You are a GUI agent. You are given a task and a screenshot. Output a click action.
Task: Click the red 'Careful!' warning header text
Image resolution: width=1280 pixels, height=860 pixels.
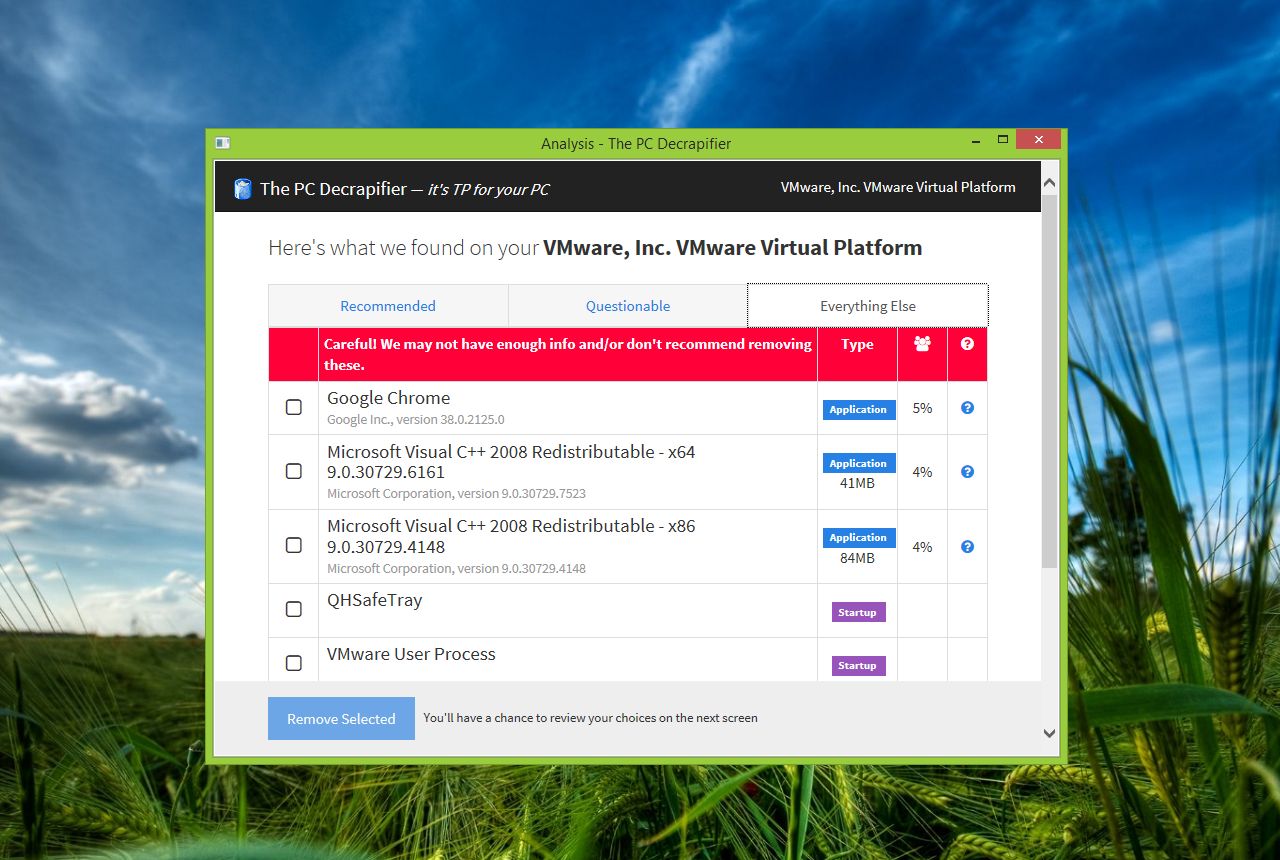click(x=567, y=354)
